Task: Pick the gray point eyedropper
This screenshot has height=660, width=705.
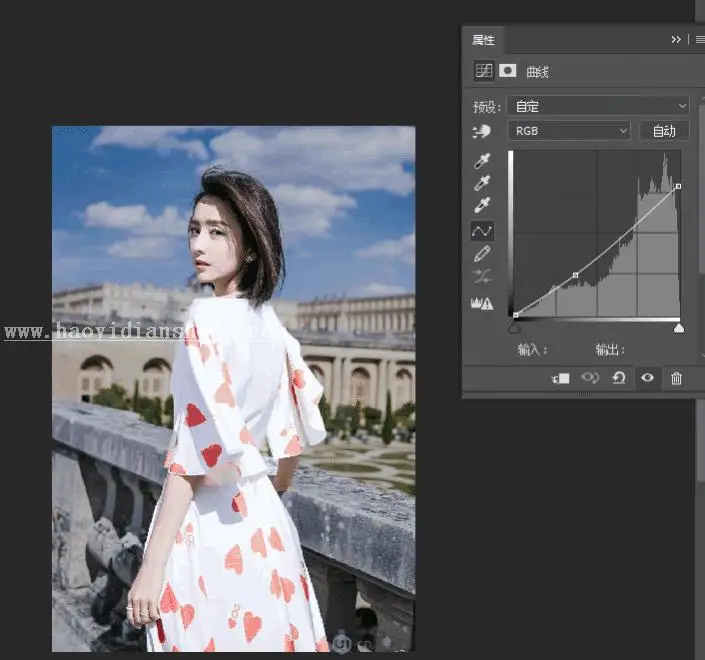Action: (x=482, y=183)
